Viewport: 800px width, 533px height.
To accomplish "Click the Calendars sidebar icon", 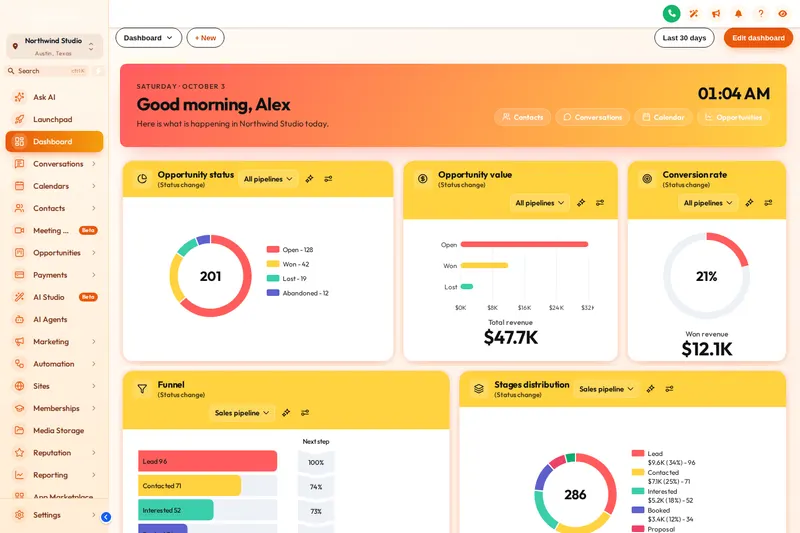I will pyautogui.click(x=19, y=186).
